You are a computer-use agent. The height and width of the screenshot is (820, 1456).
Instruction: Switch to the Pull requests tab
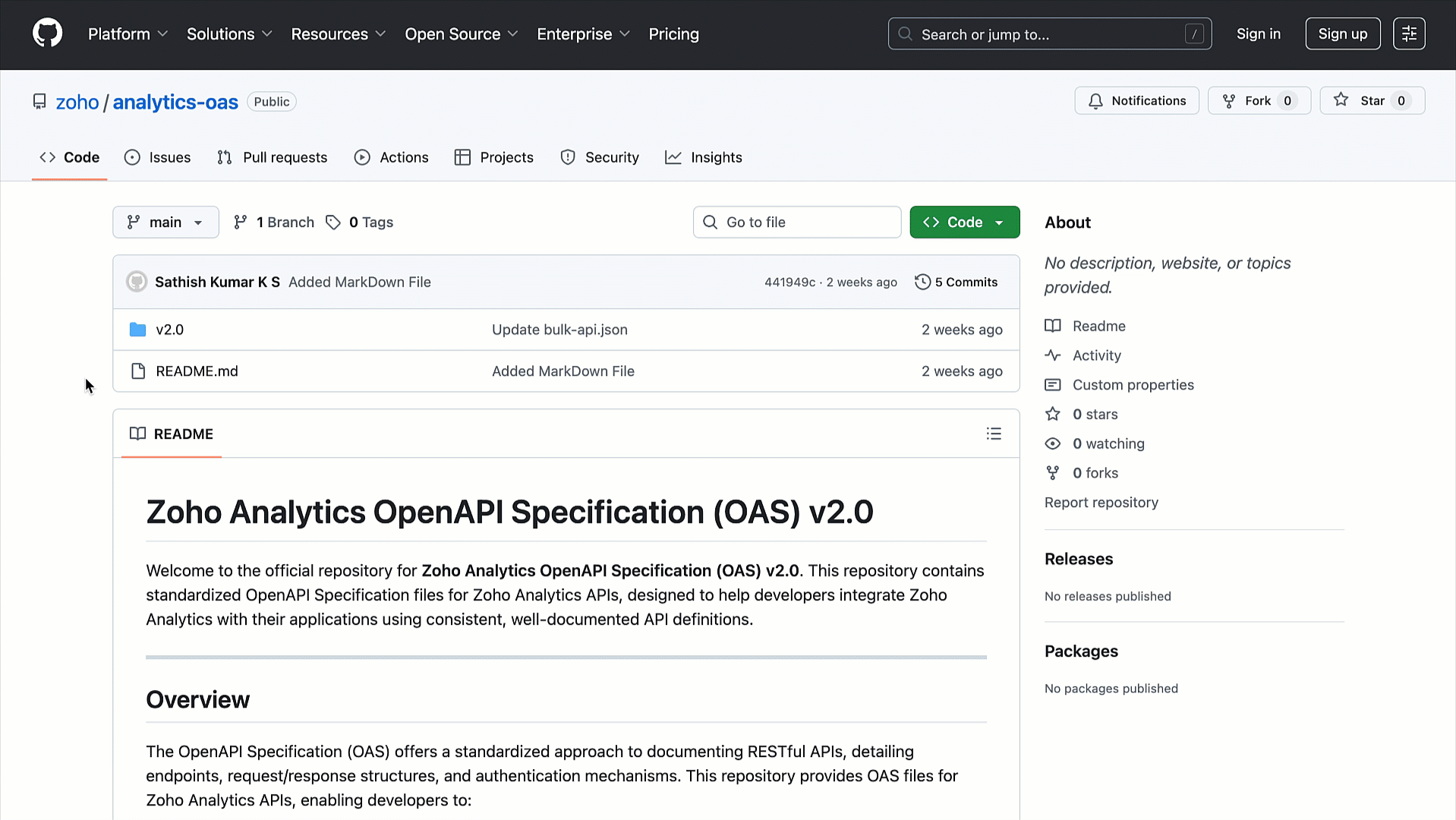point(272,157)
